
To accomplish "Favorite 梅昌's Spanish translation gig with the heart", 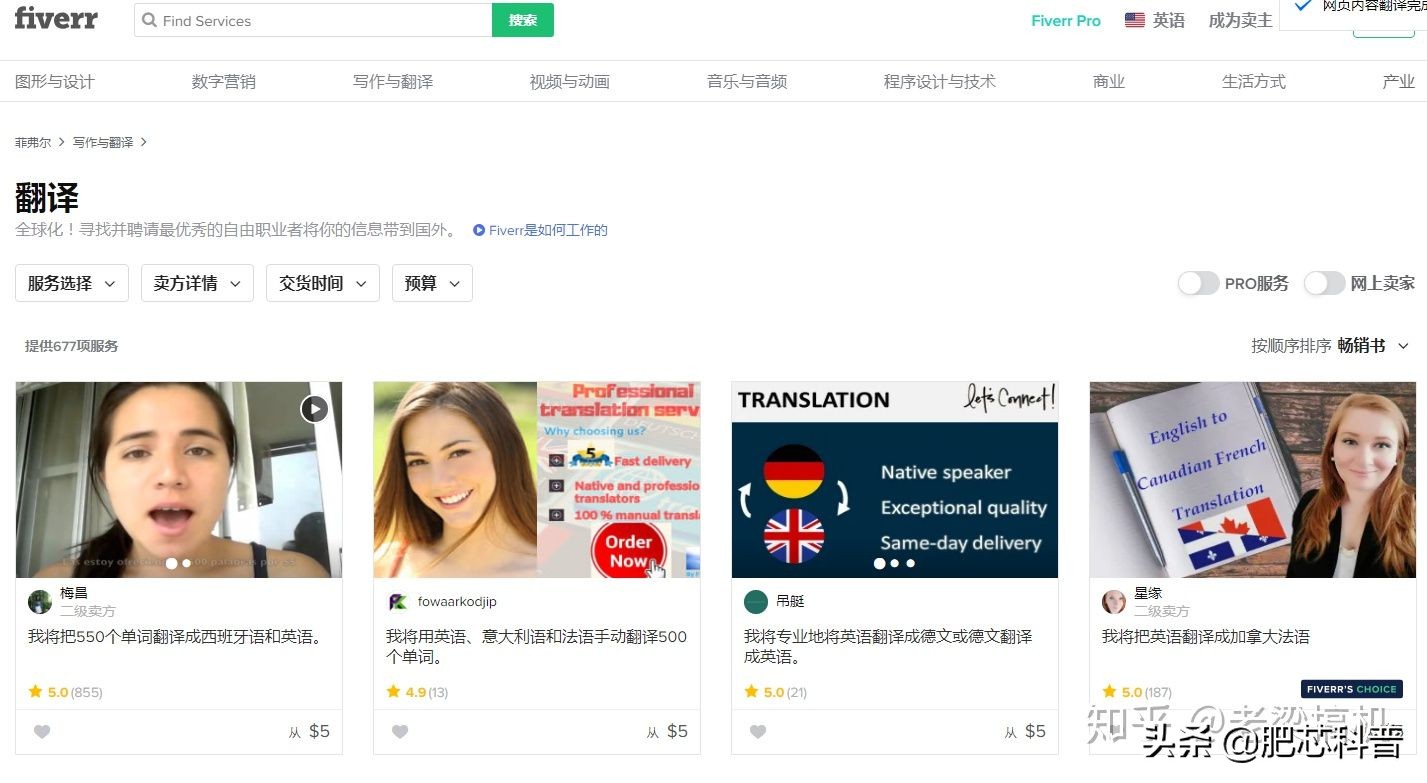I will point(42,731).
